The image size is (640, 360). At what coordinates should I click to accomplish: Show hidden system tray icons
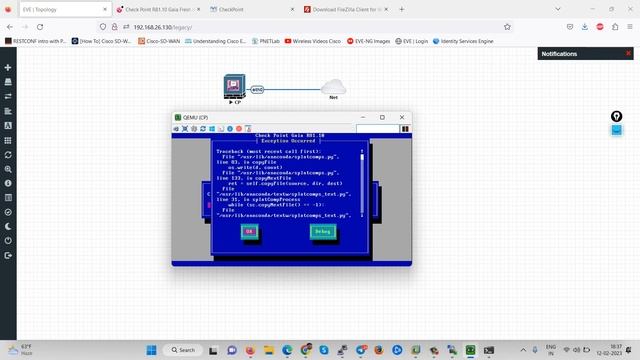523,350
